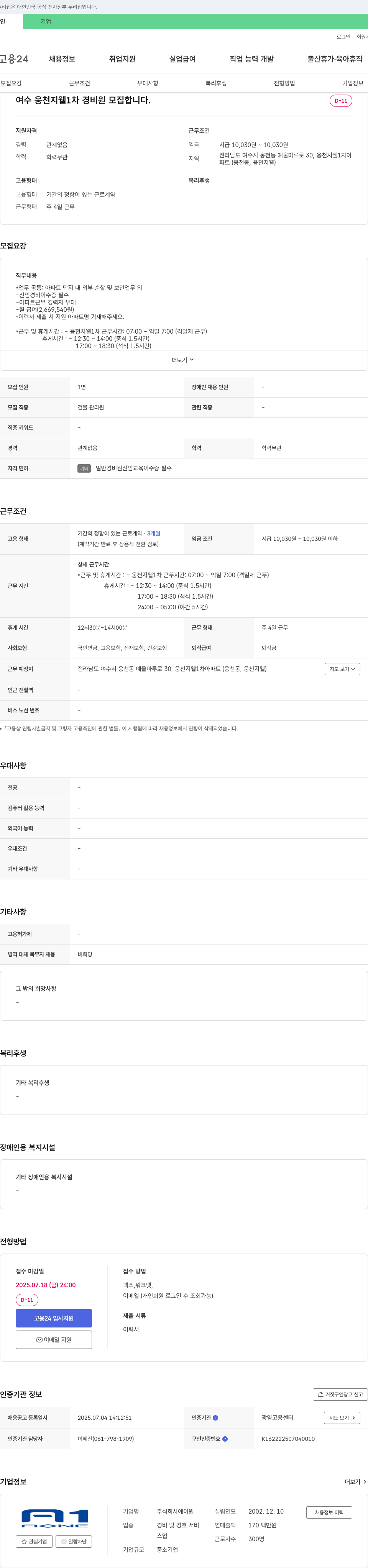Click the 거짓구인광고 신고 report button
This screenshot has width=368, height=1568.
340,1394
